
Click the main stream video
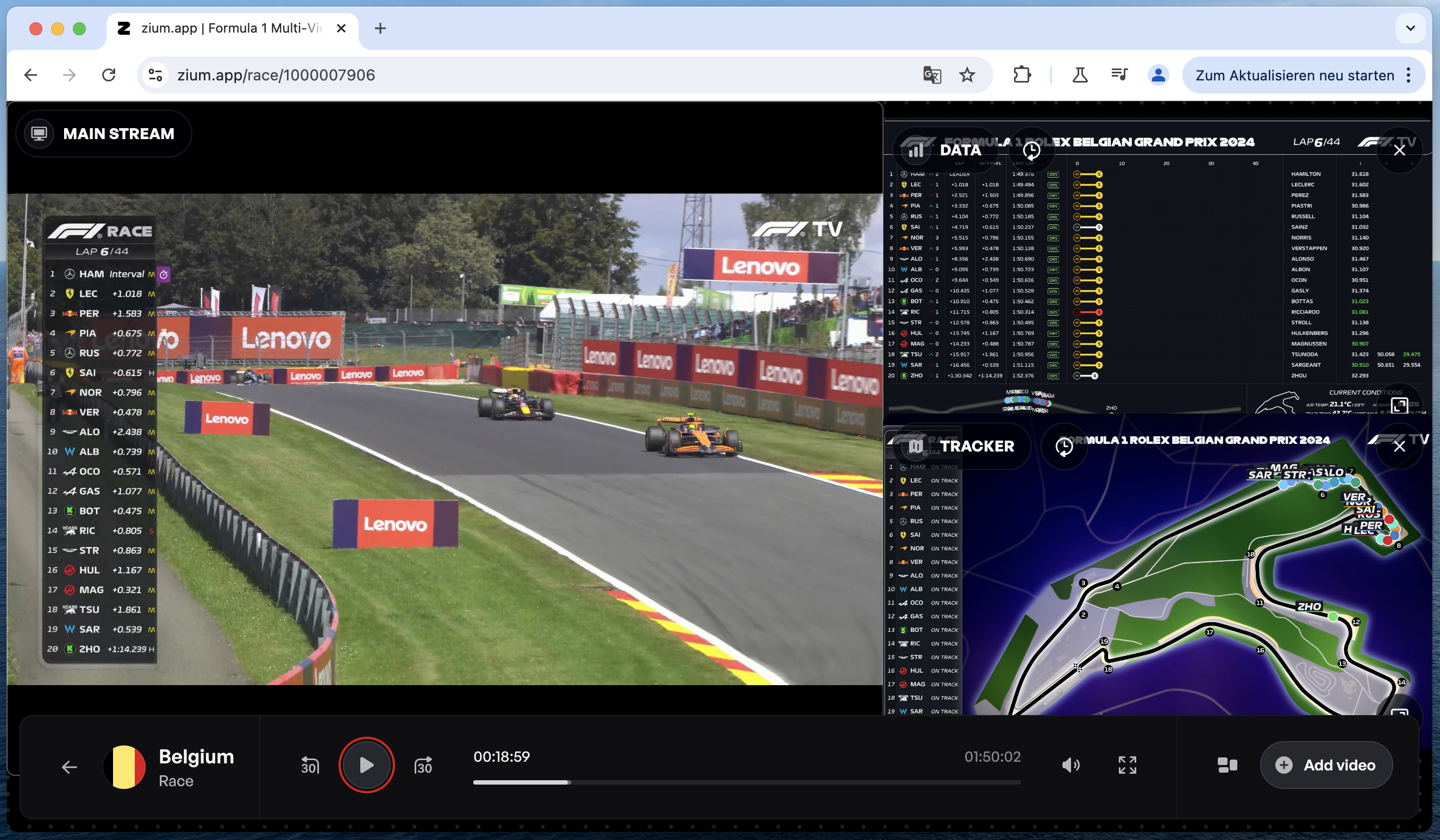coord(444,439)
